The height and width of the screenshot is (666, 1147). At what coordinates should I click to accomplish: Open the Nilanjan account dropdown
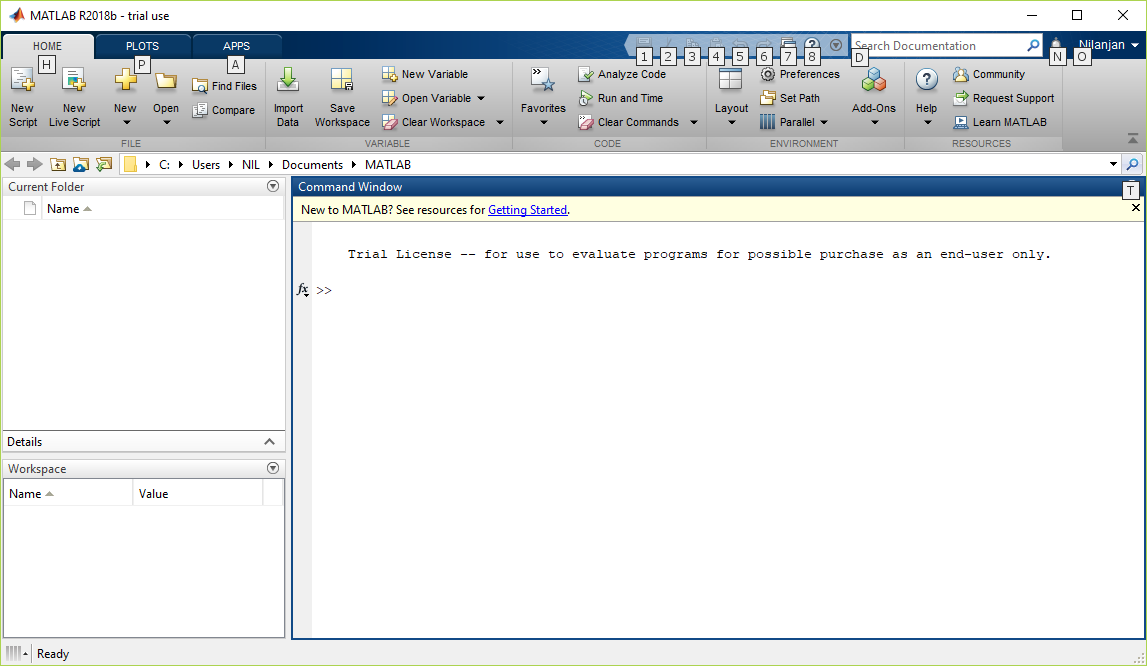1108,45
